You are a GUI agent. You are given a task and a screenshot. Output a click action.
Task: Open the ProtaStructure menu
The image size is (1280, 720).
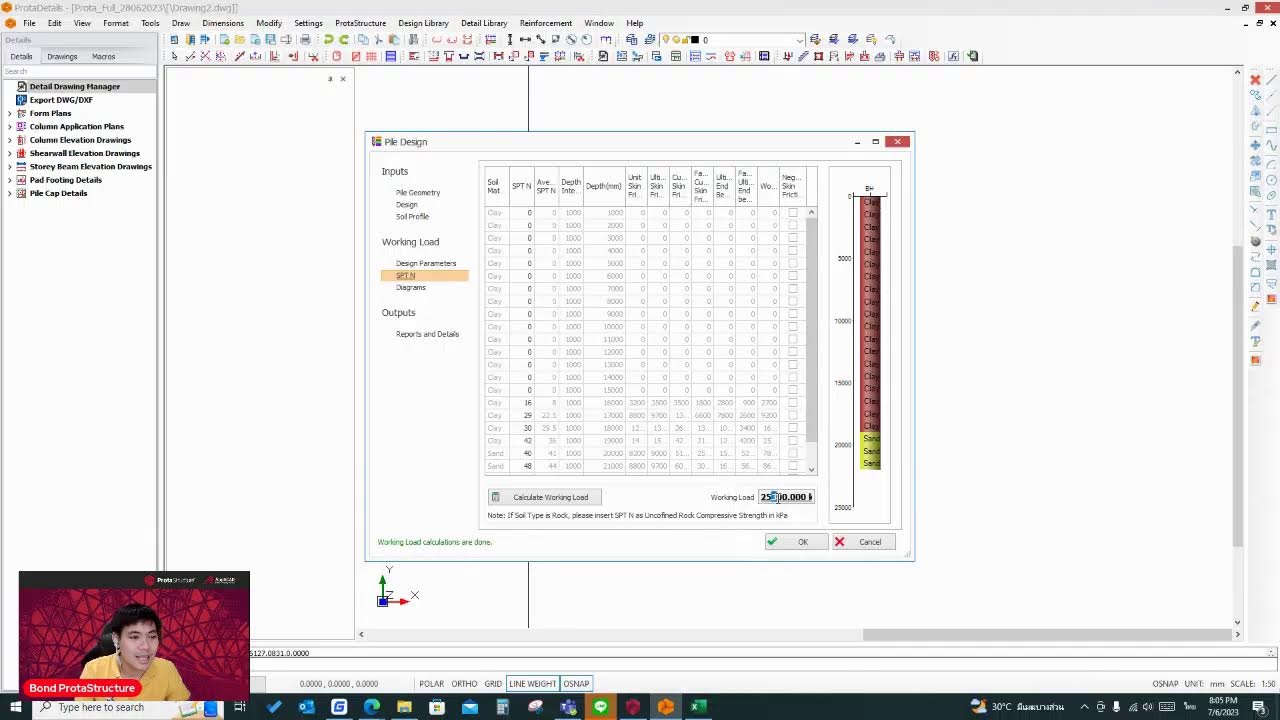360,23
